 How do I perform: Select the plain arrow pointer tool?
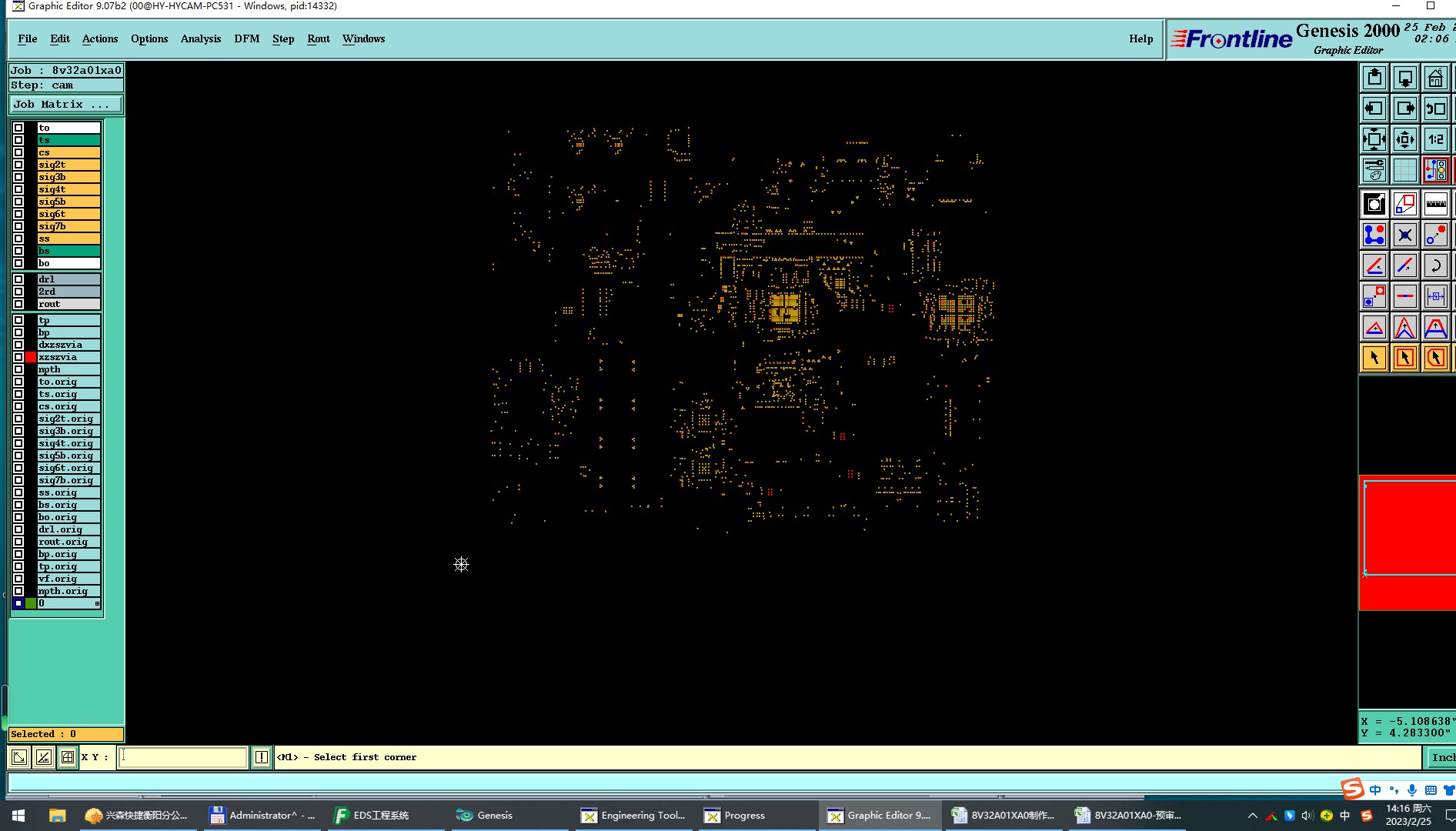click(1374, 358)
